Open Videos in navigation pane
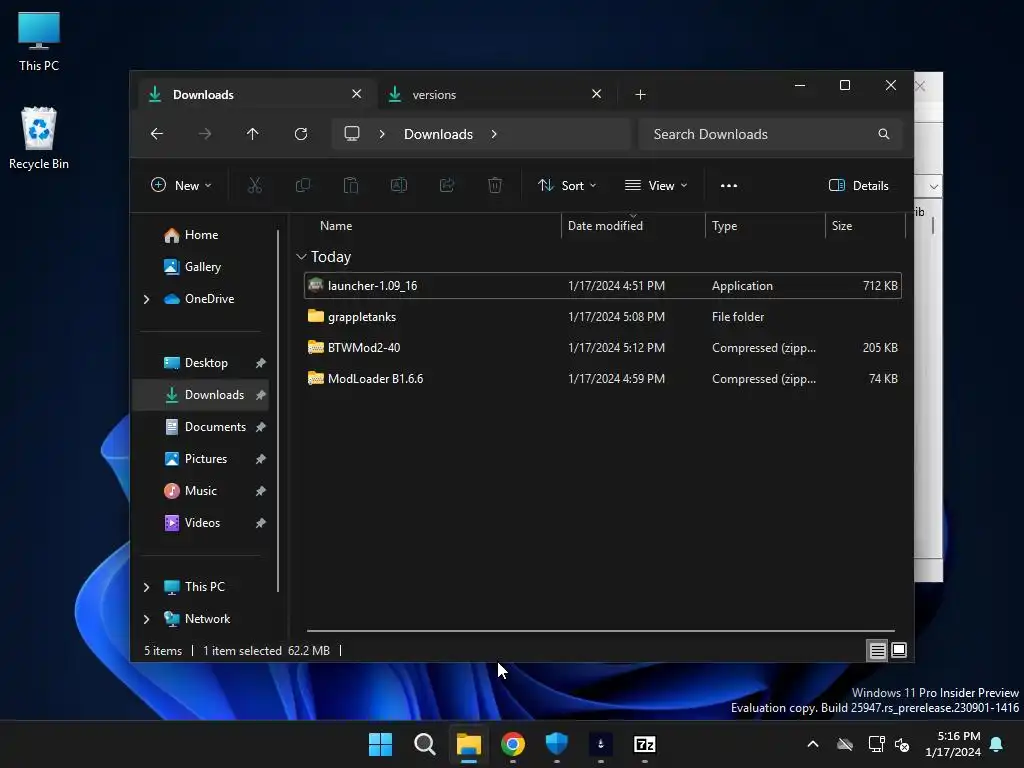The height and width of the screenshot is (768, 1024). (202, 523)
